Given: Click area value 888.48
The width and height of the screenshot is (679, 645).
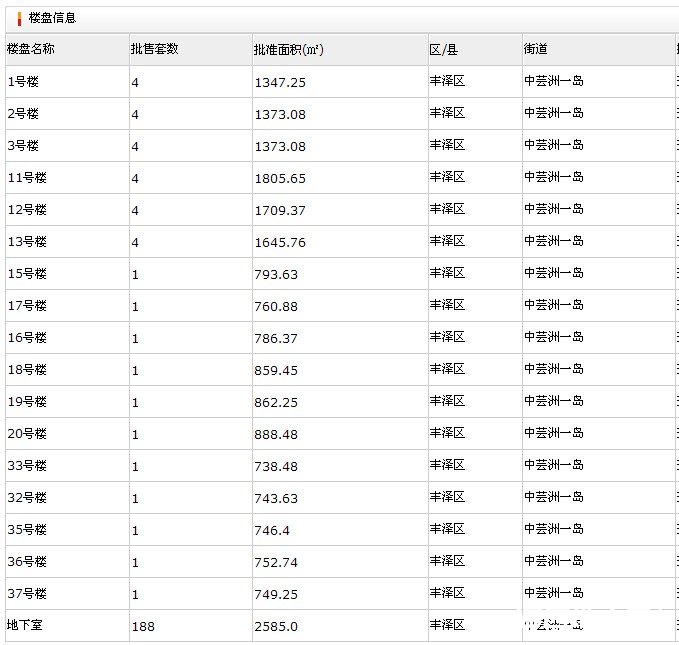Looking at the screenshot, I should (276, 434).
